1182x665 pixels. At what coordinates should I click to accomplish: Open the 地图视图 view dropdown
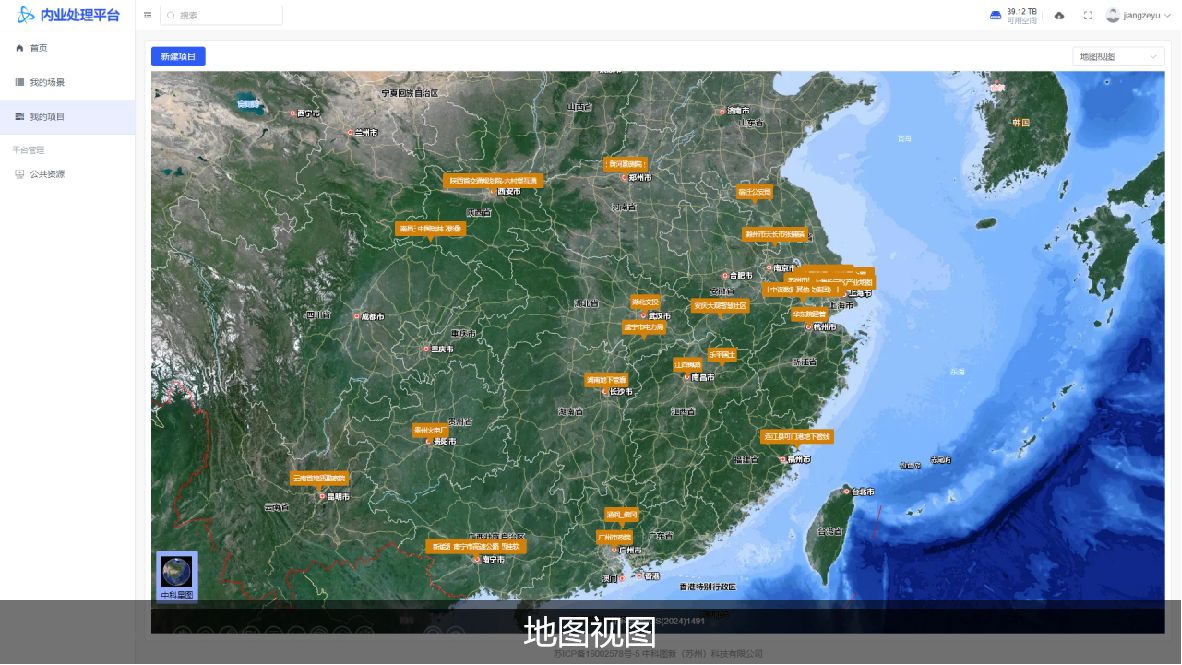[1118, 57]
